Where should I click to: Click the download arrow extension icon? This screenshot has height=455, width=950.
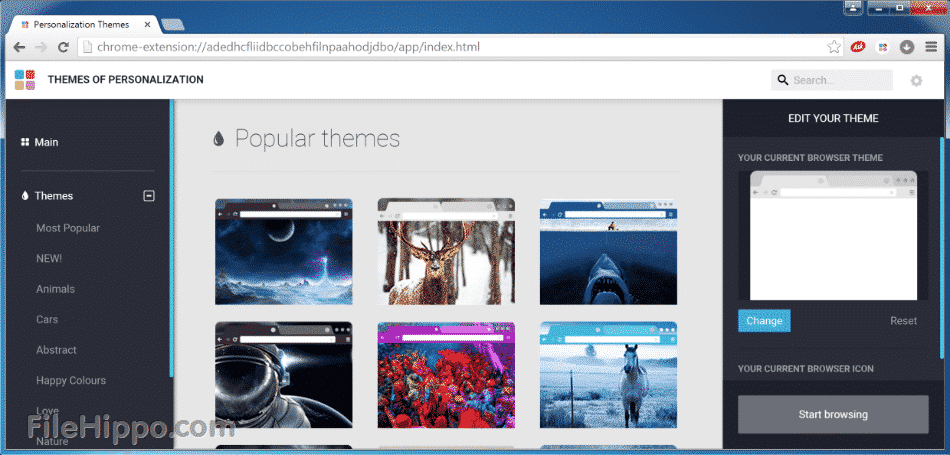click(907, 47)
